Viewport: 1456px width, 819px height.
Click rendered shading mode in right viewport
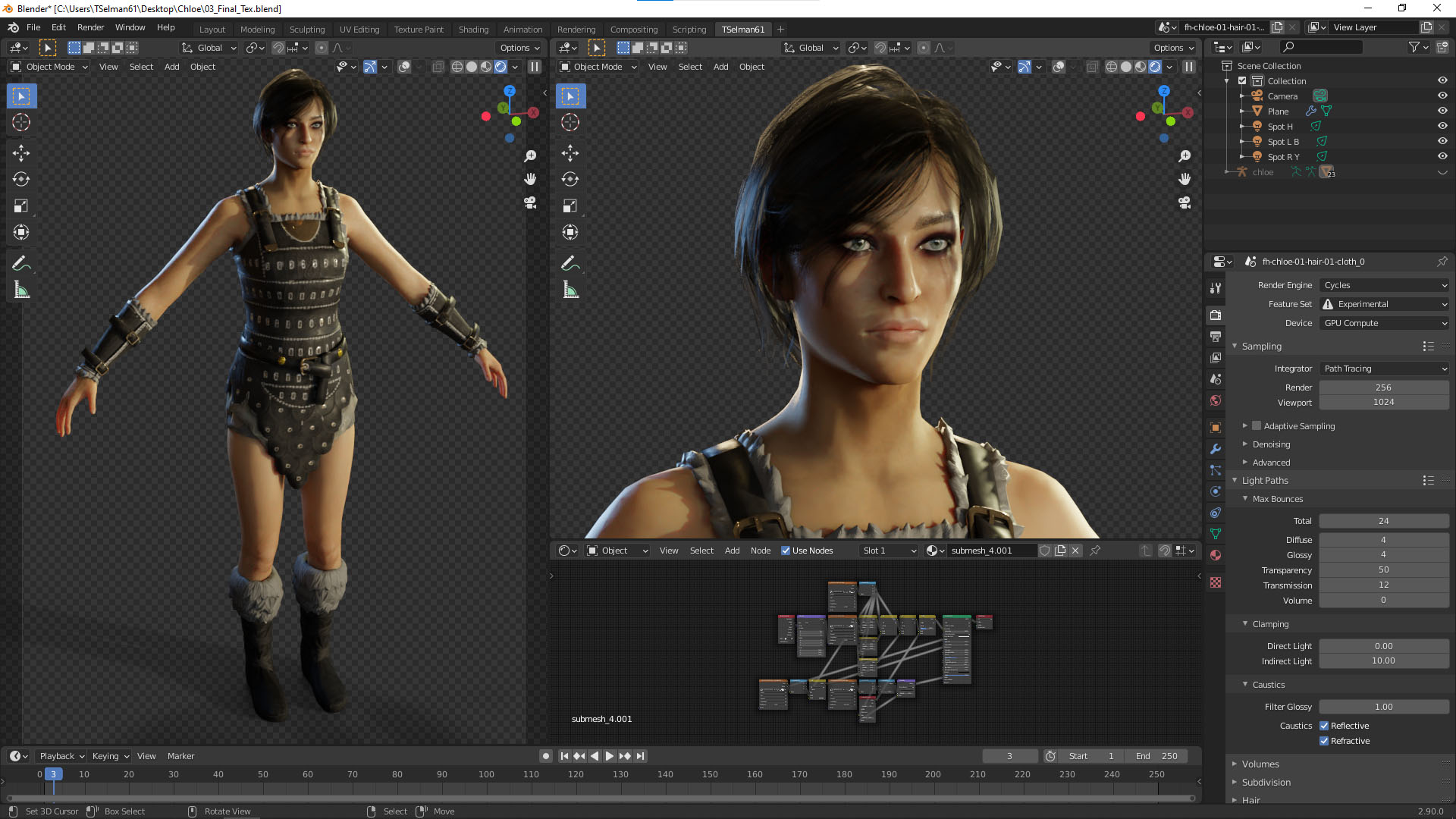pyautogui.click(x=1155, y=67)
